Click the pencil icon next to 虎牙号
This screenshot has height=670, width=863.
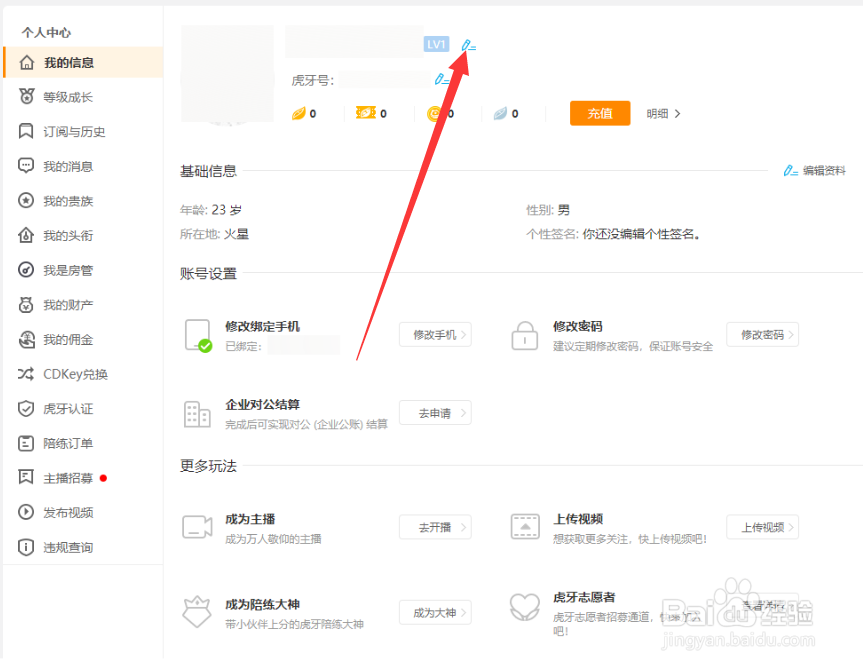[x=441, y=80]
